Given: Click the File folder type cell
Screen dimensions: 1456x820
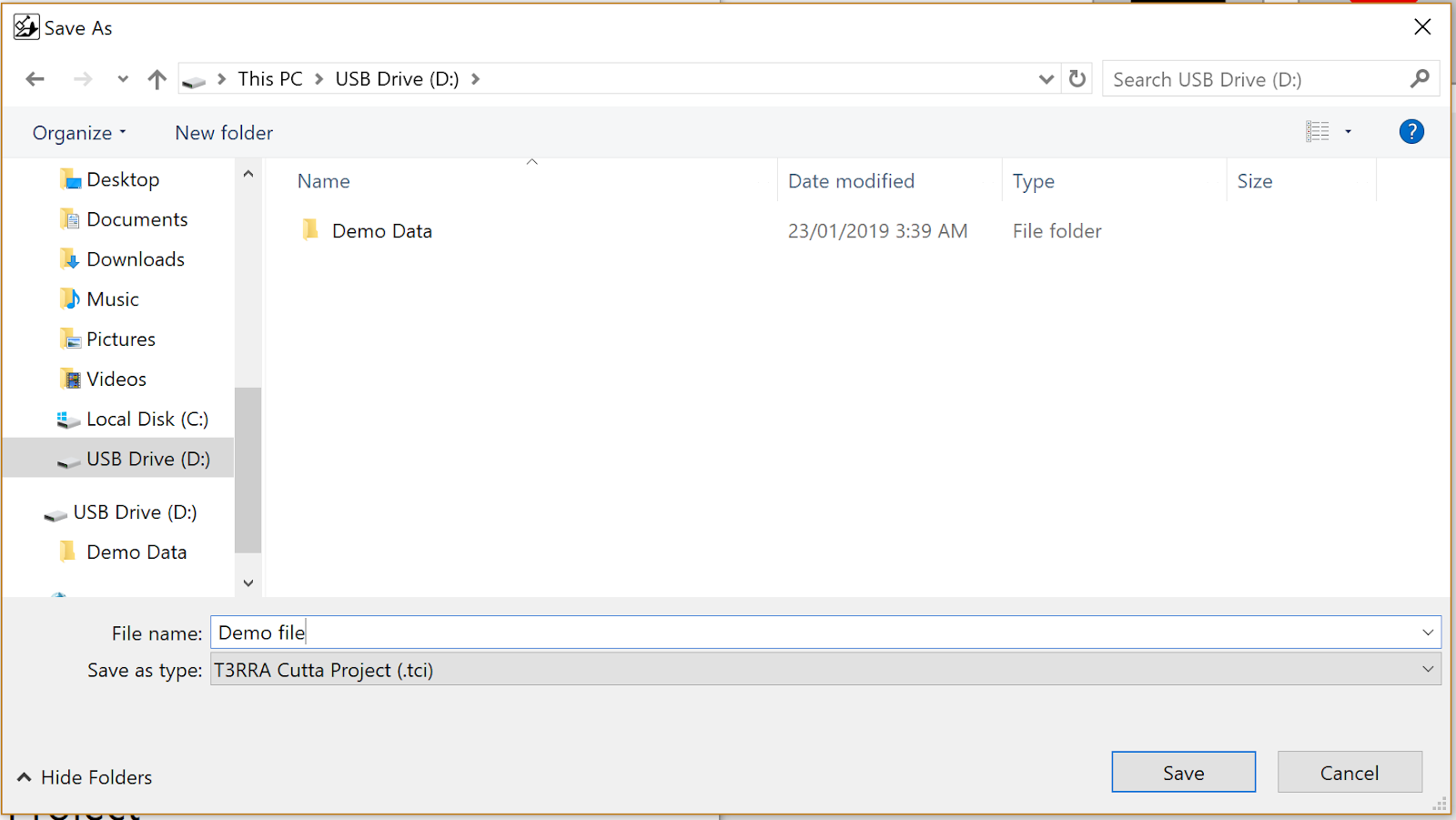Looking at the screenshot, I should tap(1057, 231).
